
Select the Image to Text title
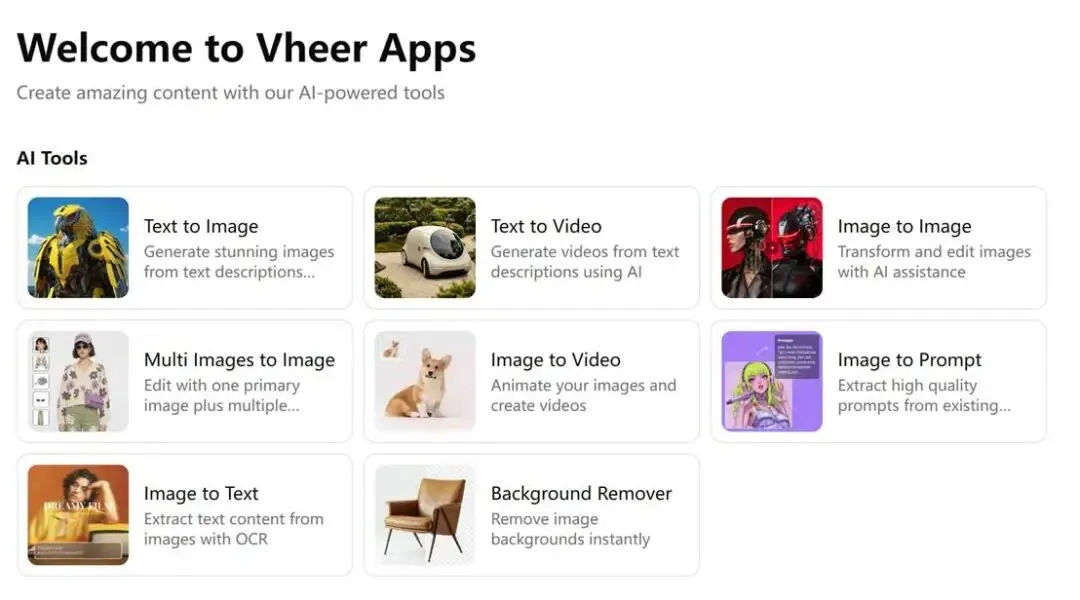[x=201, y=493]
